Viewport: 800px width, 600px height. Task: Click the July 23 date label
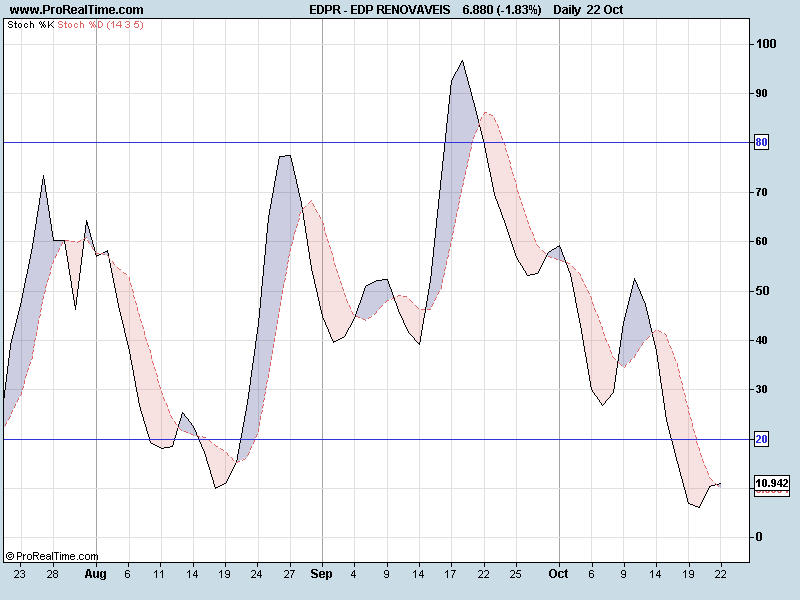click(x=19, y=574)
